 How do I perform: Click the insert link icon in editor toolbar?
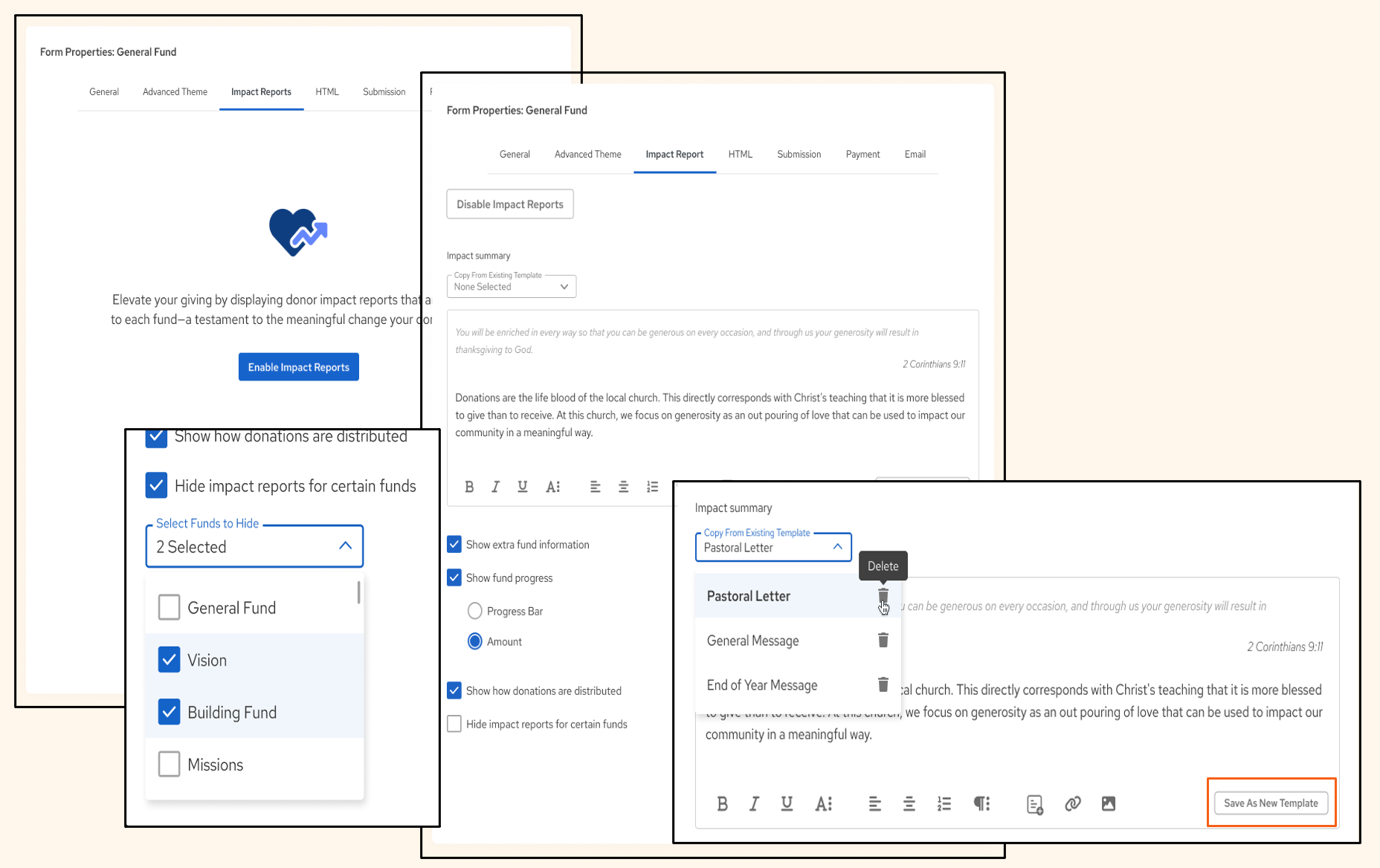(x=1072, y=803)
